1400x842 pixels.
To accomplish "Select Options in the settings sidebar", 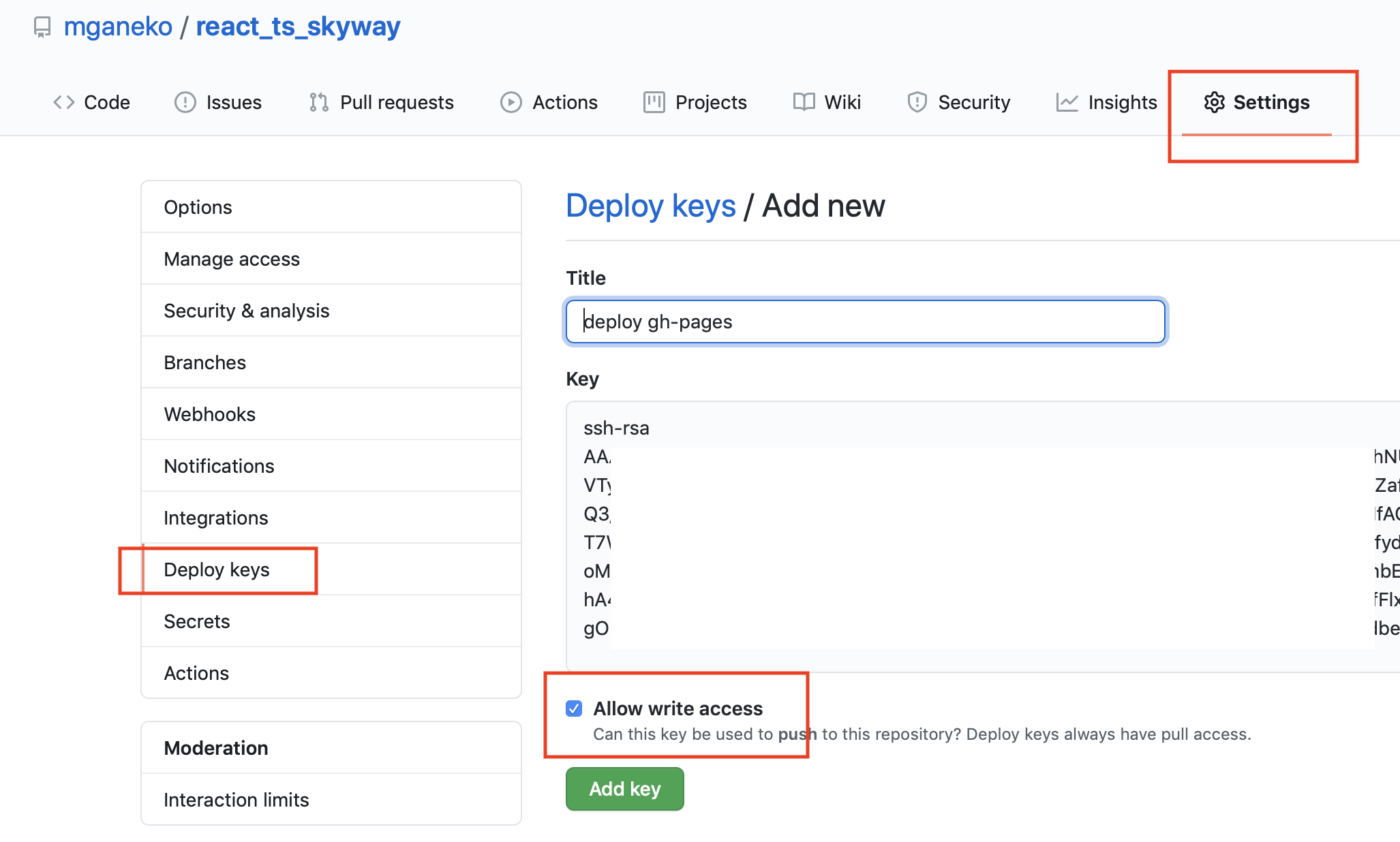I will (x=331, y=207).
